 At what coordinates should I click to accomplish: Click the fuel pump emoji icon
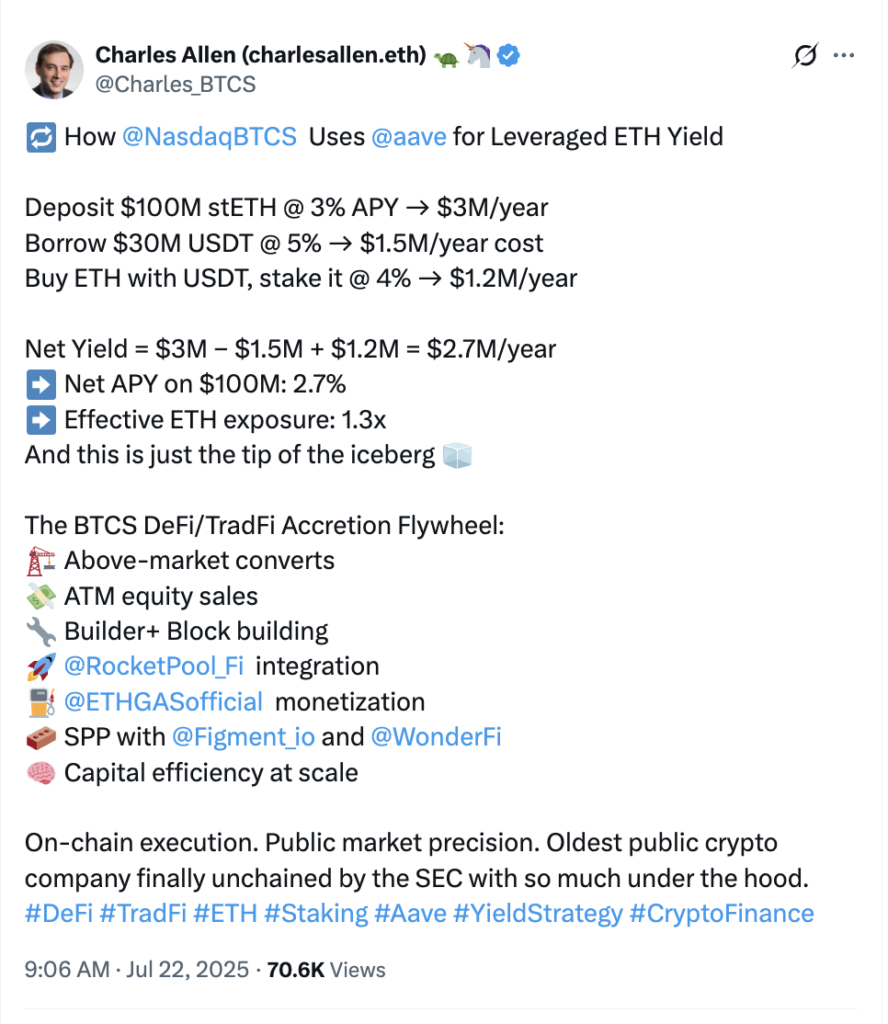(40, 702)
